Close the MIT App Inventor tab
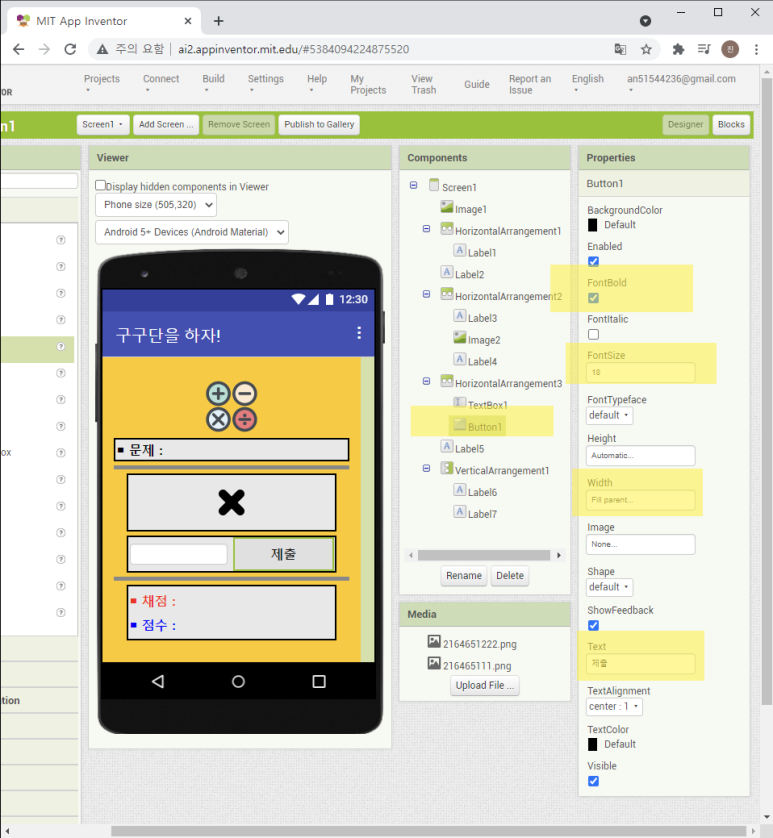This screenshot has width=773, height=838. click(x=188, y=21)
